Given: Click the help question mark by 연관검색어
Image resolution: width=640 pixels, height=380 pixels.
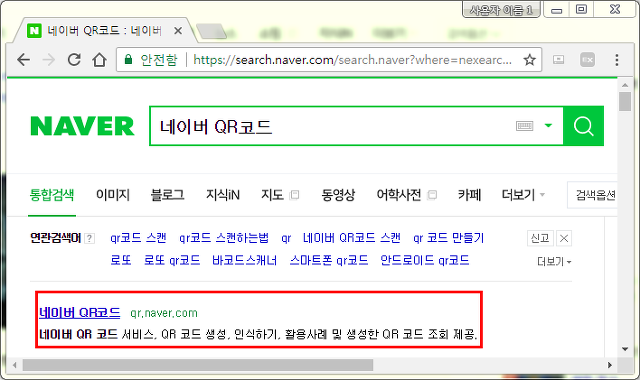Looking at the screenshot, I should pyautogui.click(x=89, y=238).
